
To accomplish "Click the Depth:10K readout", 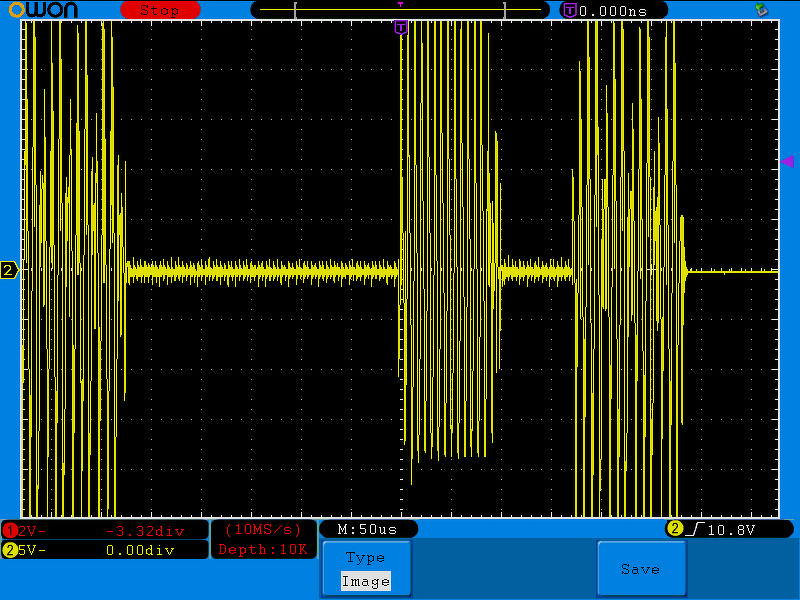I will point(263,549).
